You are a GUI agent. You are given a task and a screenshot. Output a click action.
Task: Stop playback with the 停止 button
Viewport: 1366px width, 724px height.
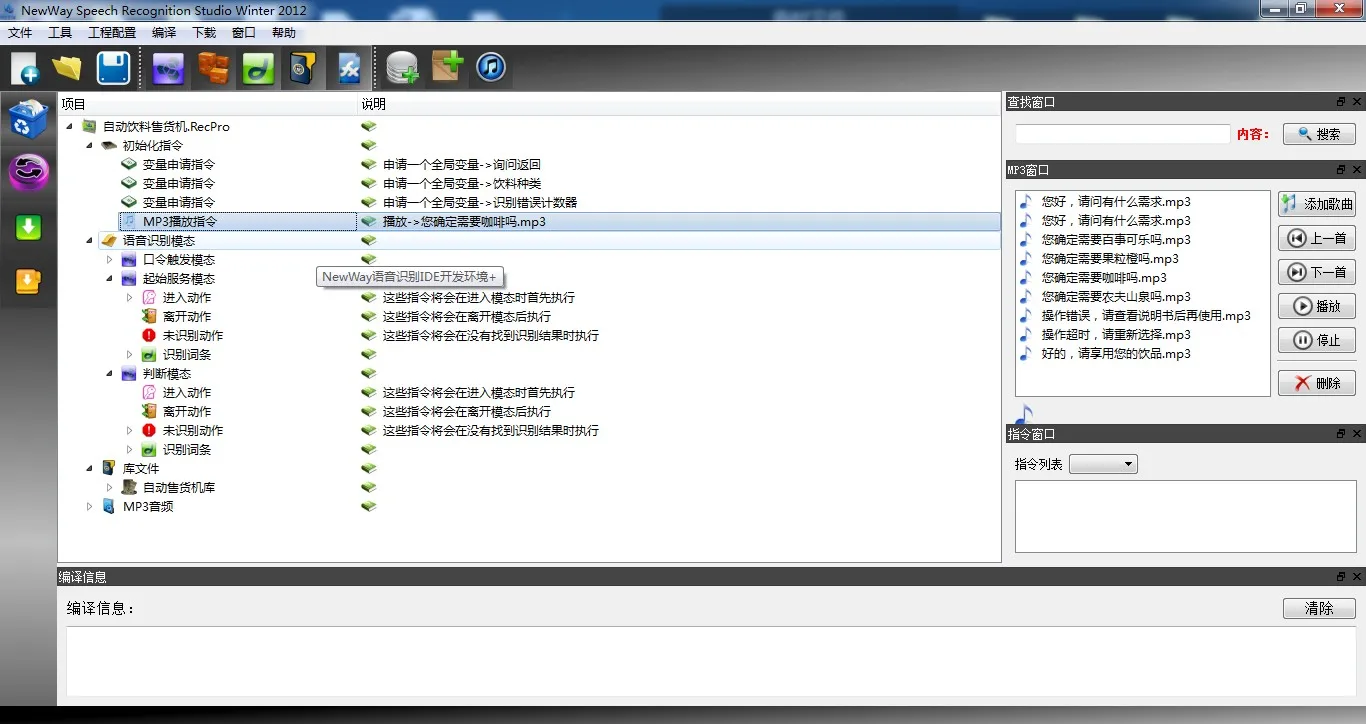[1317, 340]
